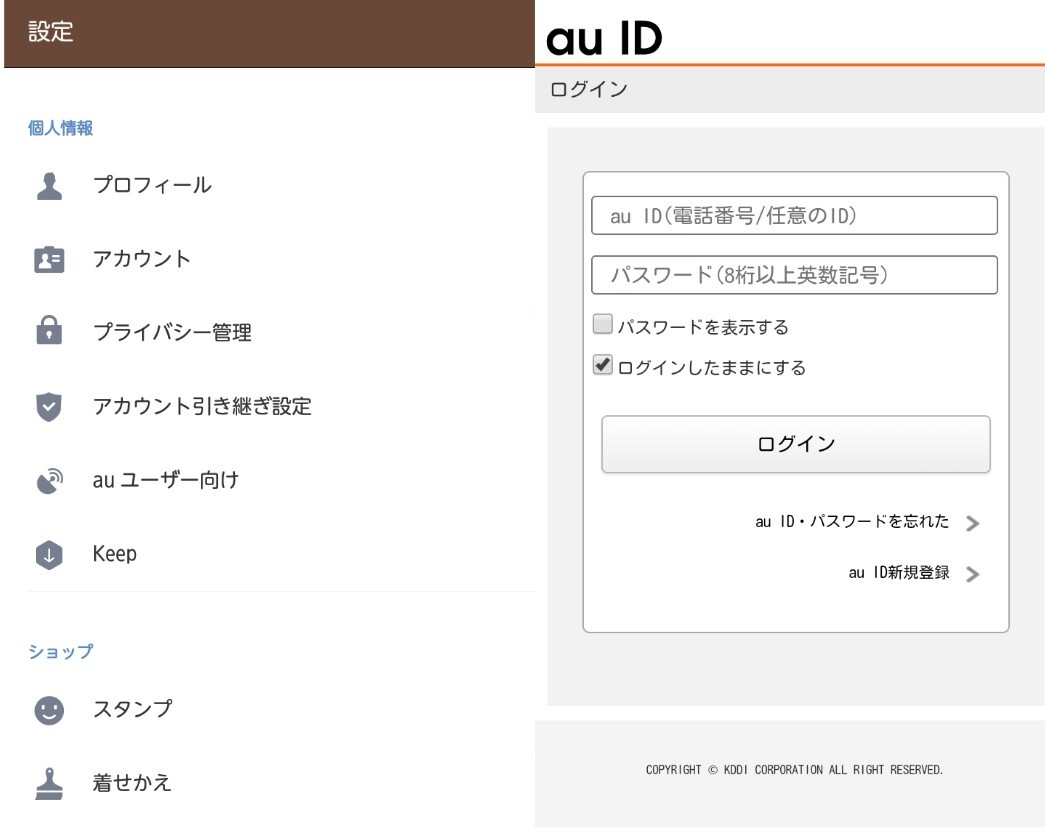Click the profile person icon
Screen dimensions: 1045x834
(49, 186)
